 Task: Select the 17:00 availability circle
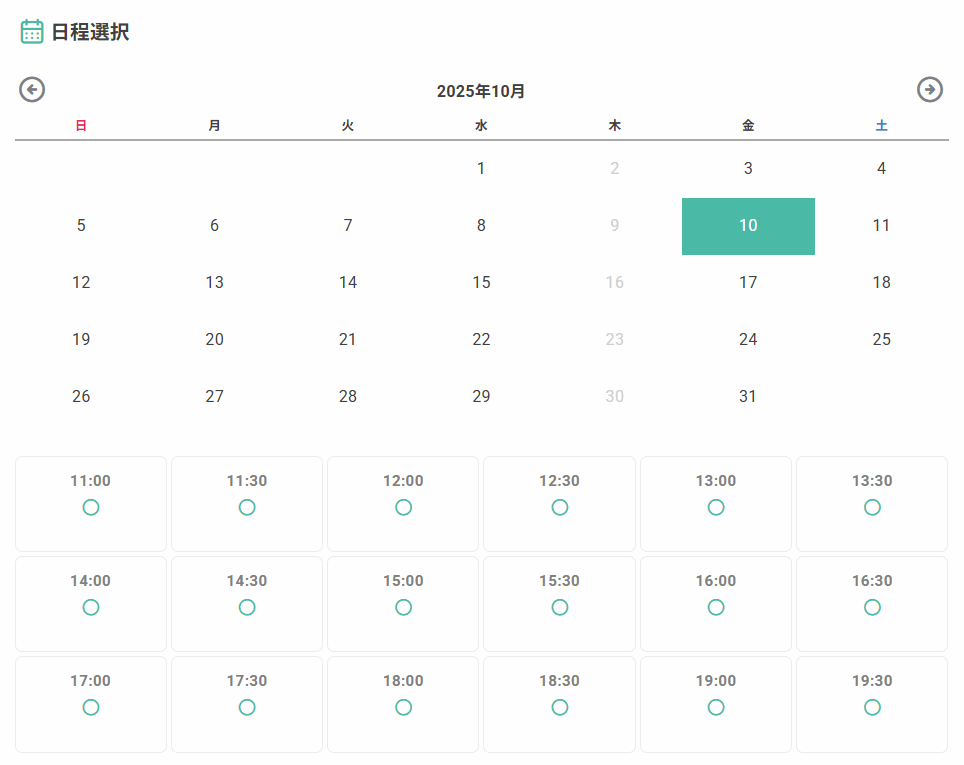click(x=91, y=707)
